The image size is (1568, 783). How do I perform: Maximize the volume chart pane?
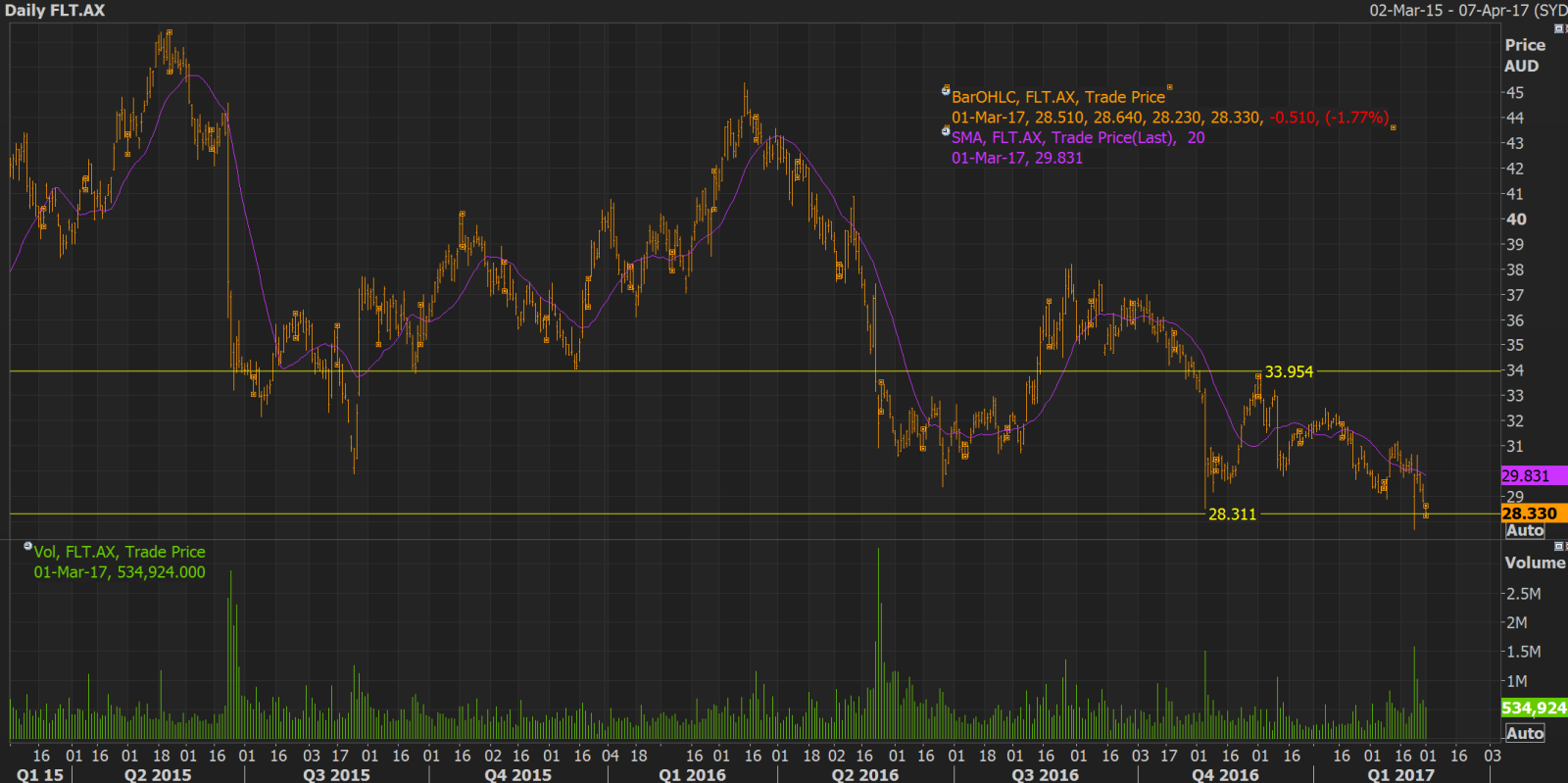point(1559,546)
